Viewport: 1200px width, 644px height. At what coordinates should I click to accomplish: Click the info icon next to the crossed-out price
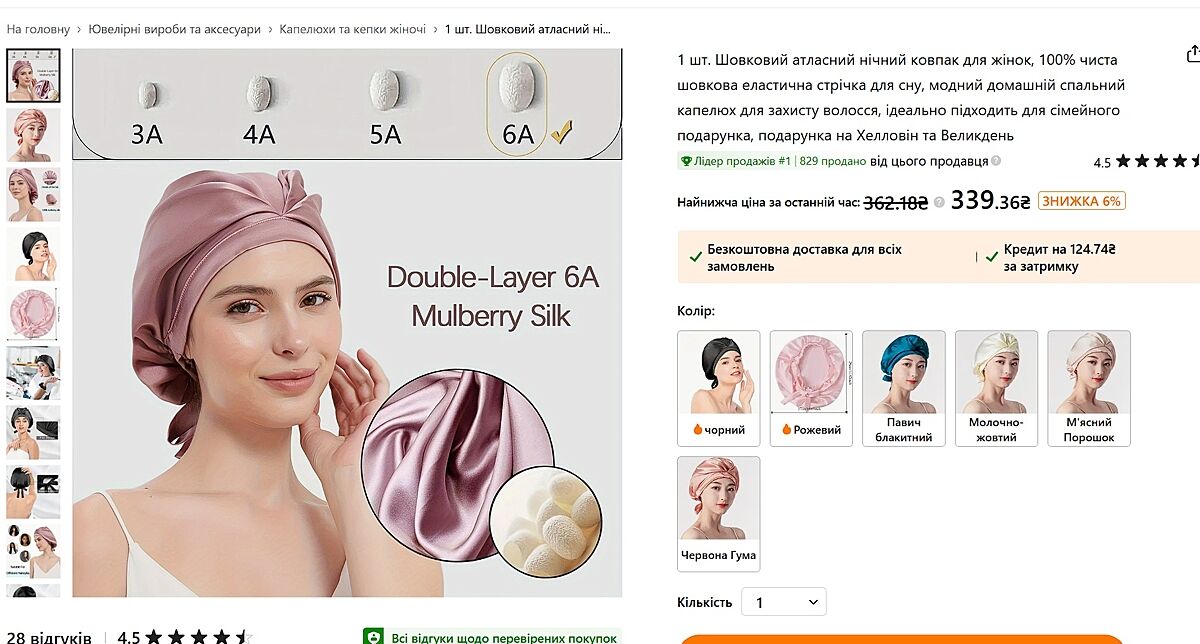(939, 202)
